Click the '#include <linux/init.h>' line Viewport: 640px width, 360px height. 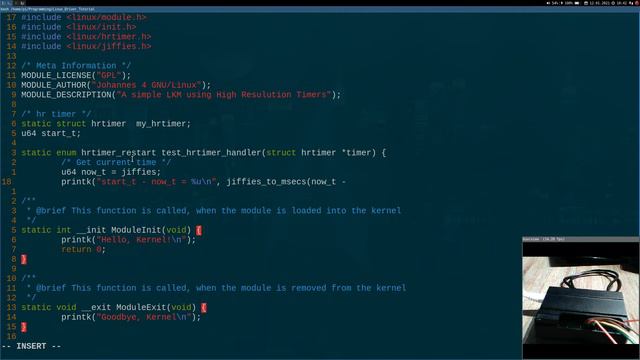tap(79, 27)
